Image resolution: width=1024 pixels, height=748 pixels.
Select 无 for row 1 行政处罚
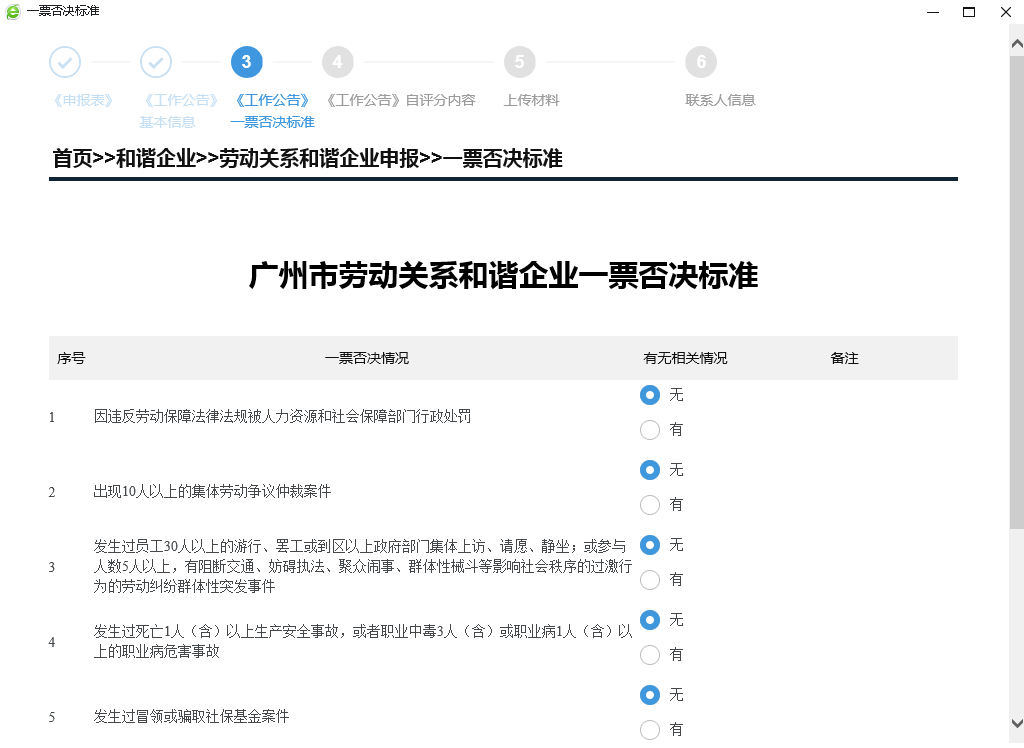[650, 395]
